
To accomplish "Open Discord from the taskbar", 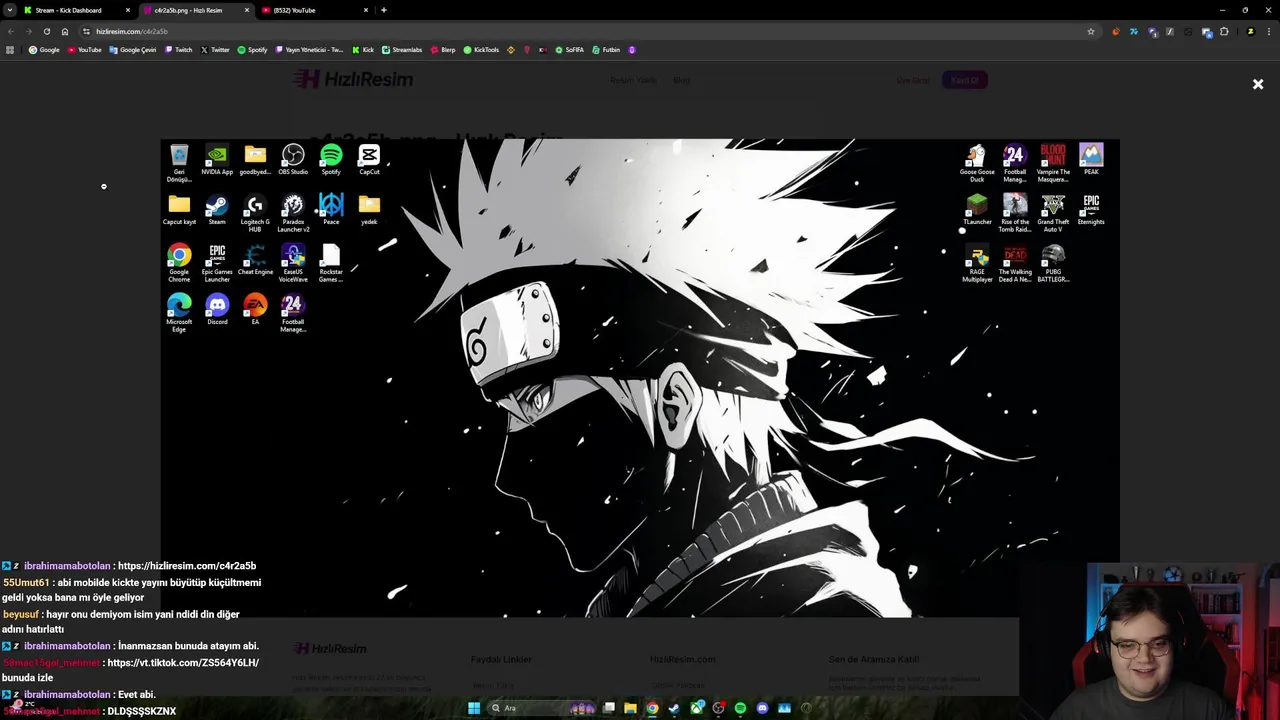I will pyautogui.click(x=762, y=708).
